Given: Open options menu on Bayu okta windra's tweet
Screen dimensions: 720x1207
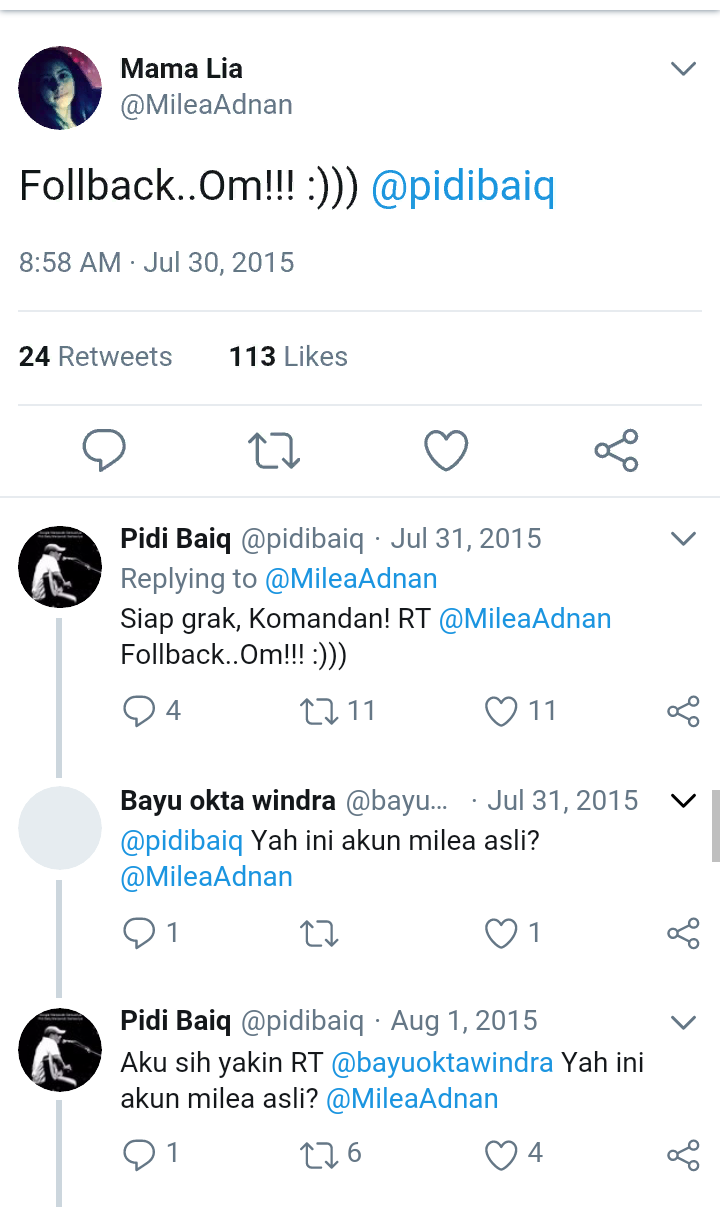Looking at the screenshot, I should coord(683,800).
